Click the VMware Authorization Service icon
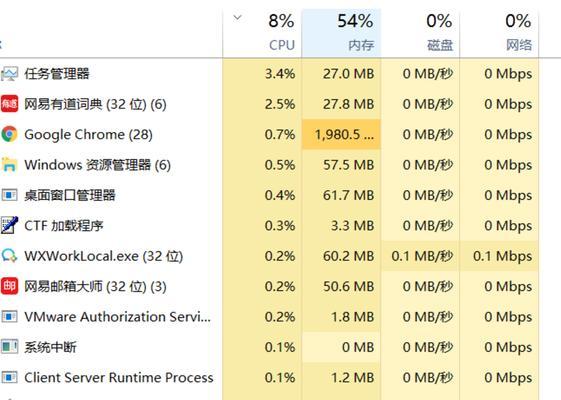 pyautogui.click(x=9, y=317)
